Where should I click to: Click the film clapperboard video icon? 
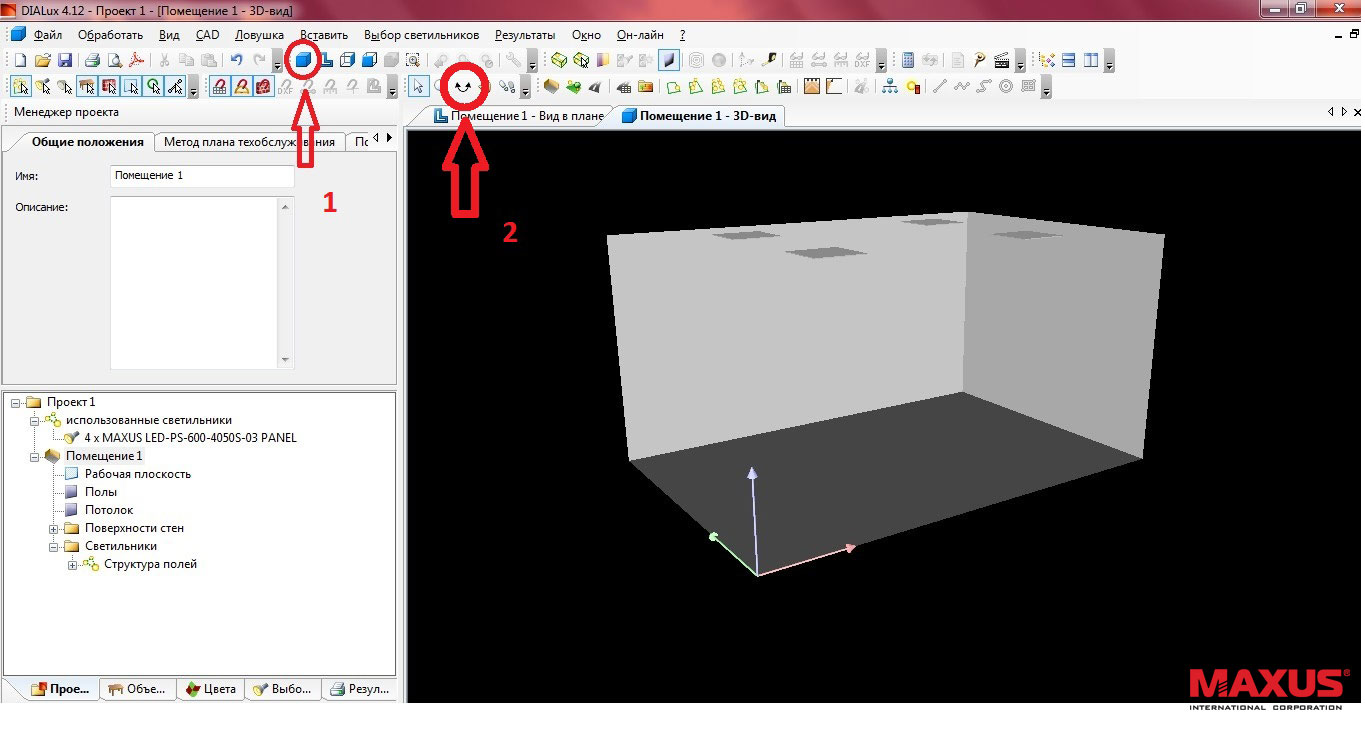(x=1002, y=61)
